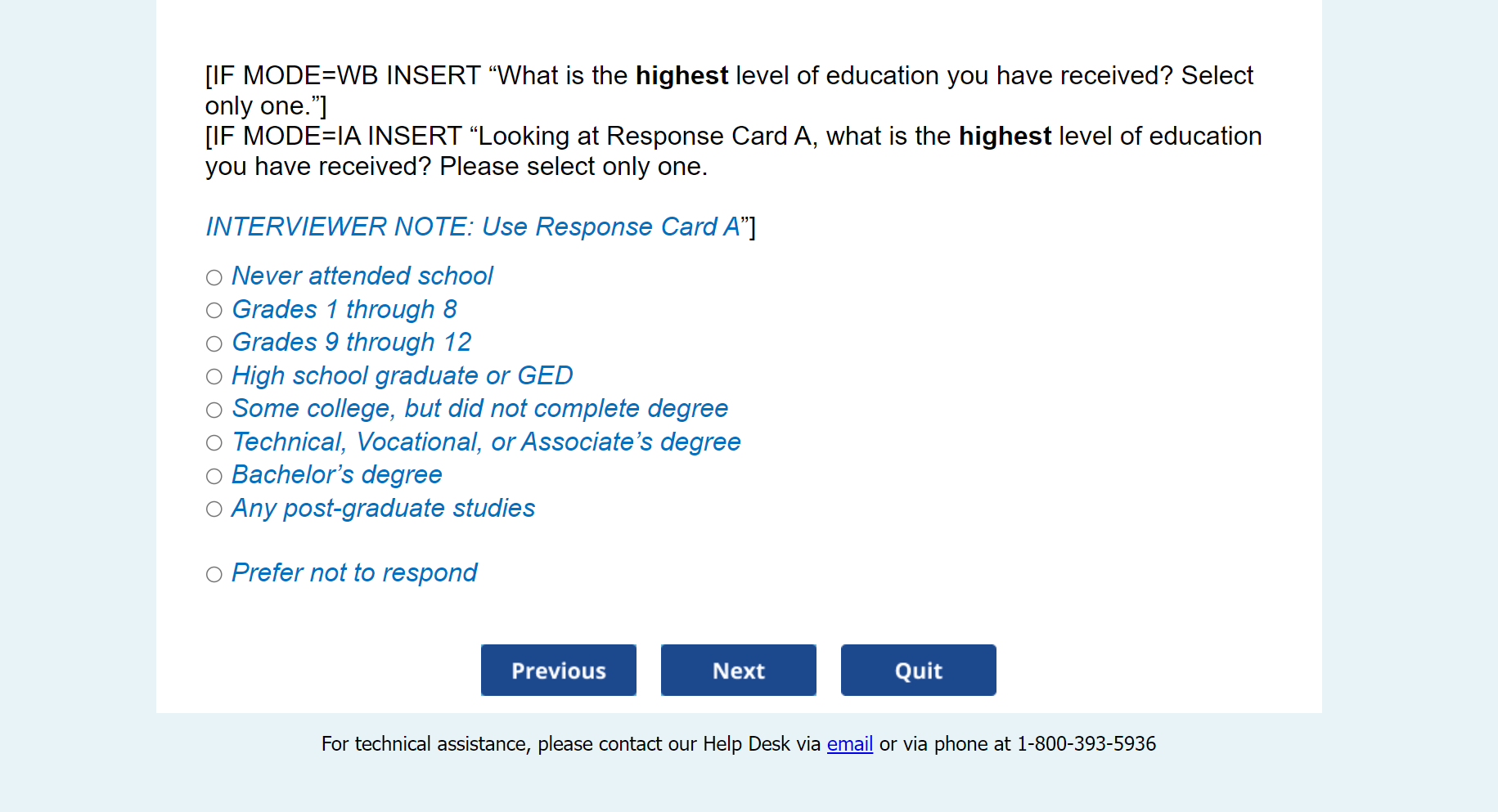Image resolution: width=1498 pixels, height=812 pixels.
Task: Choose the 'Grades 1 through 8' radio option
Action: point(214,311)
